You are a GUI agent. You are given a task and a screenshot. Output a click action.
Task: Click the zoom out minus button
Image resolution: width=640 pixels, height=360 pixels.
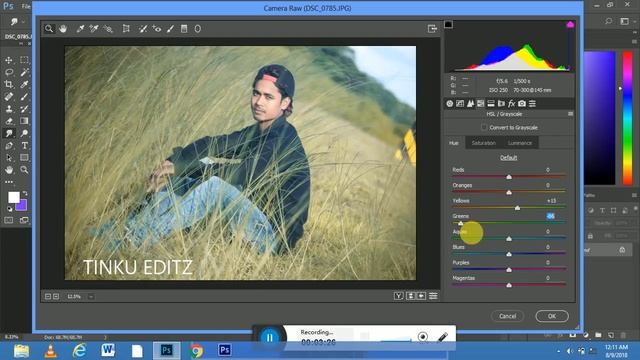(48, 296)
